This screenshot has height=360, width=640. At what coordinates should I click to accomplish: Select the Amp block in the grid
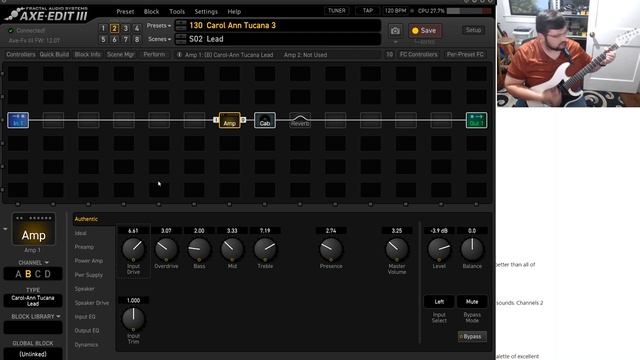(229, 120)
